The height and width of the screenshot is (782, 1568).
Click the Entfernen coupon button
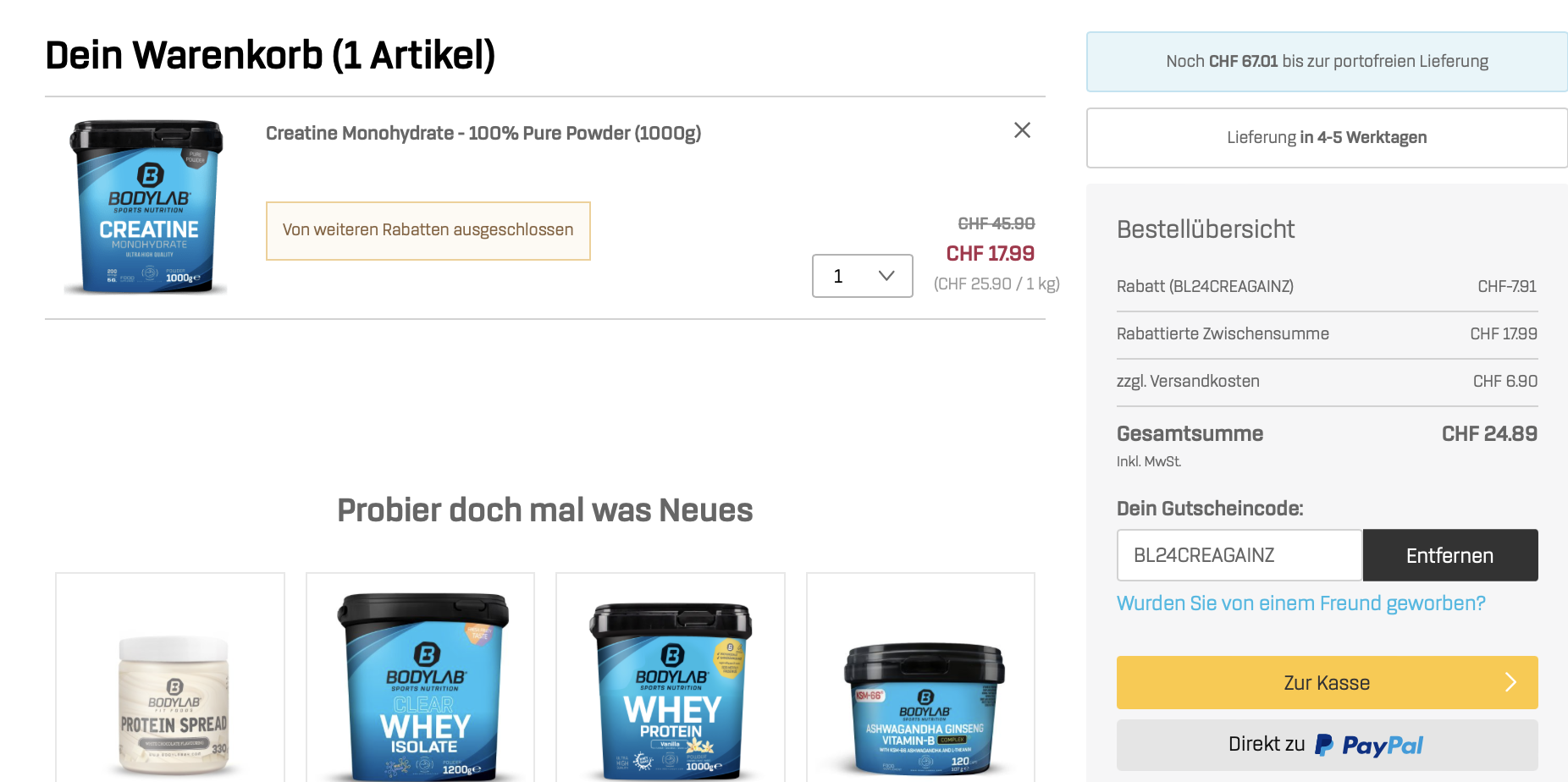(x=1449, y=555)
